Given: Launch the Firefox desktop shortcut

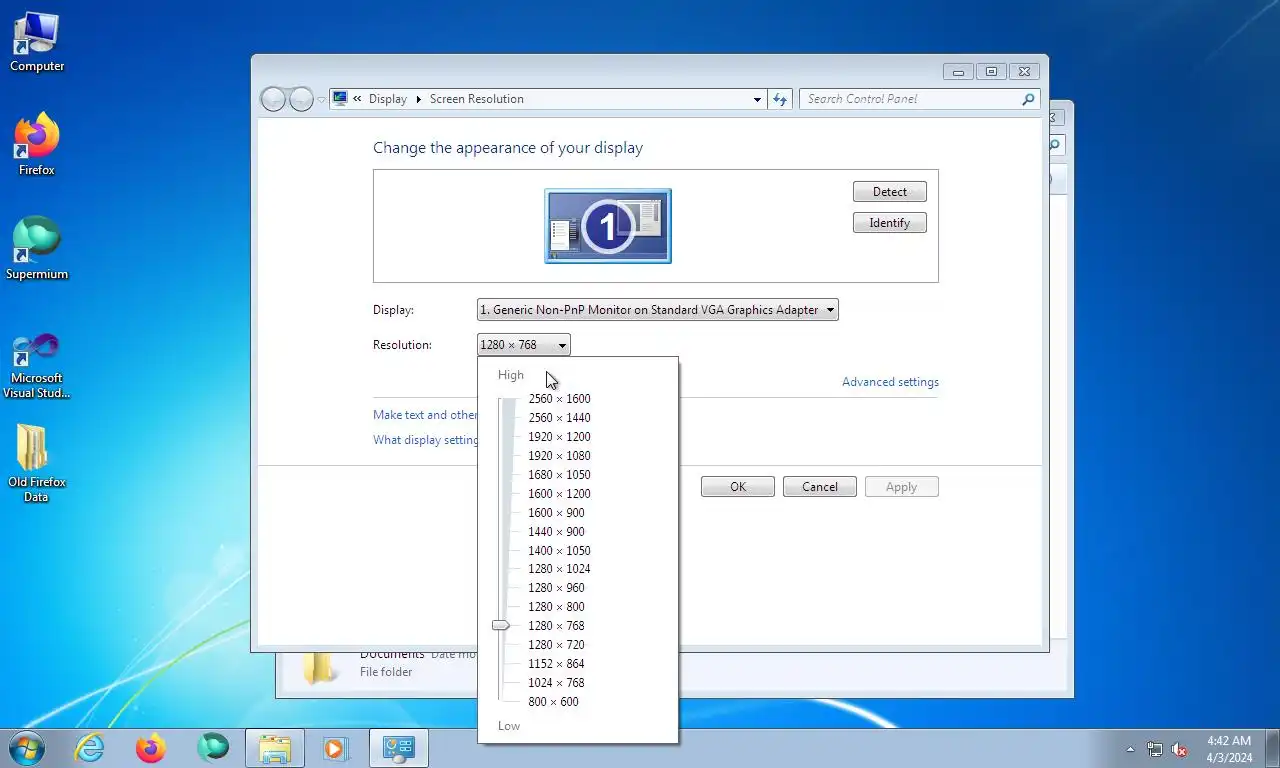Looking at the screenshot, I should pos(37,146).
